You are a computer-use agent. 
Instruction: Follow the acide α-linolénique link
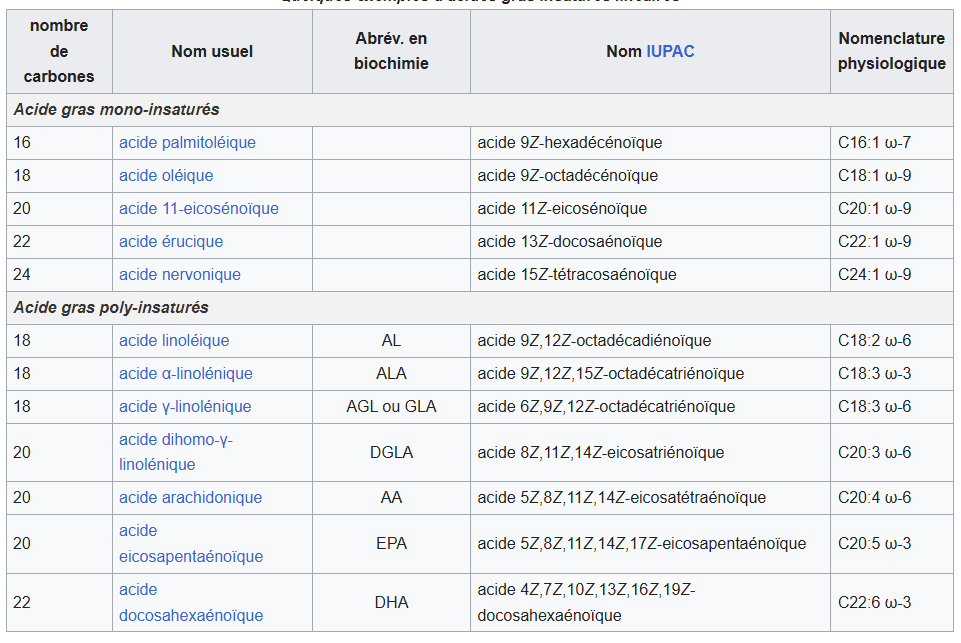pyautogui.click(x=185, y=374)
